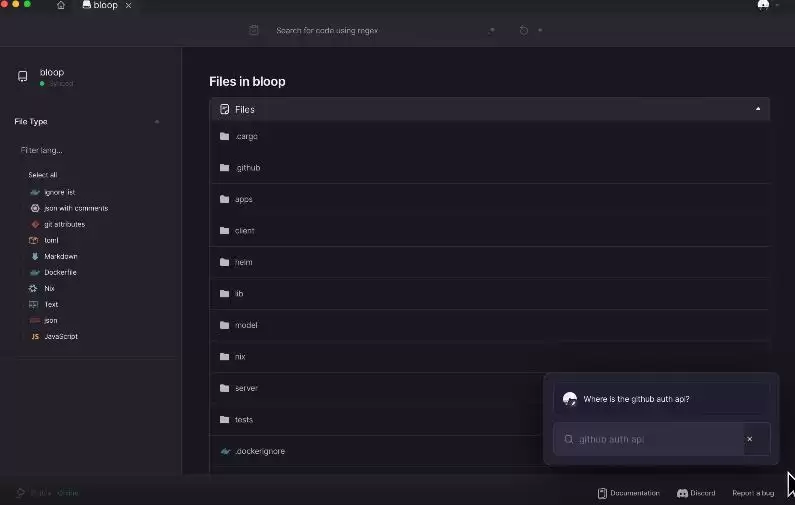Filter by toml file type
The image size is (795, 505).
point(51,240)
